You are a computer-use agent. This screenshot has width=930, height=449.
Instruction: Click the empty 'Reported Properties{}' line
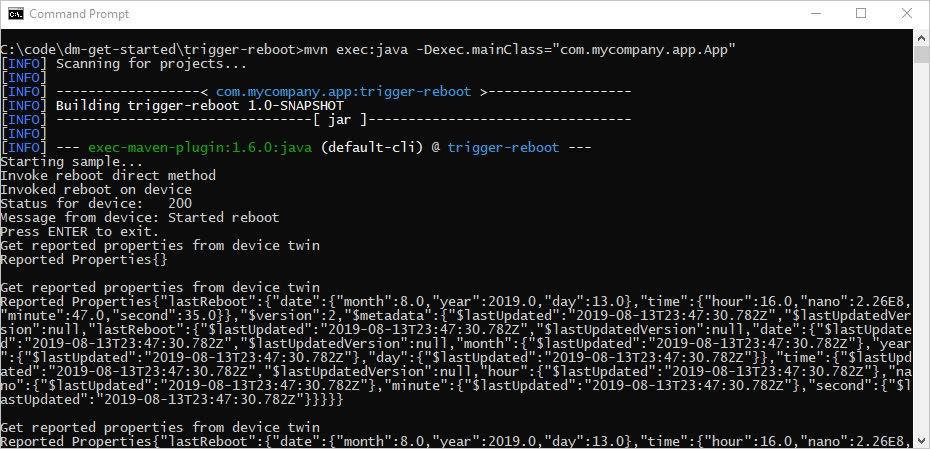84,260
